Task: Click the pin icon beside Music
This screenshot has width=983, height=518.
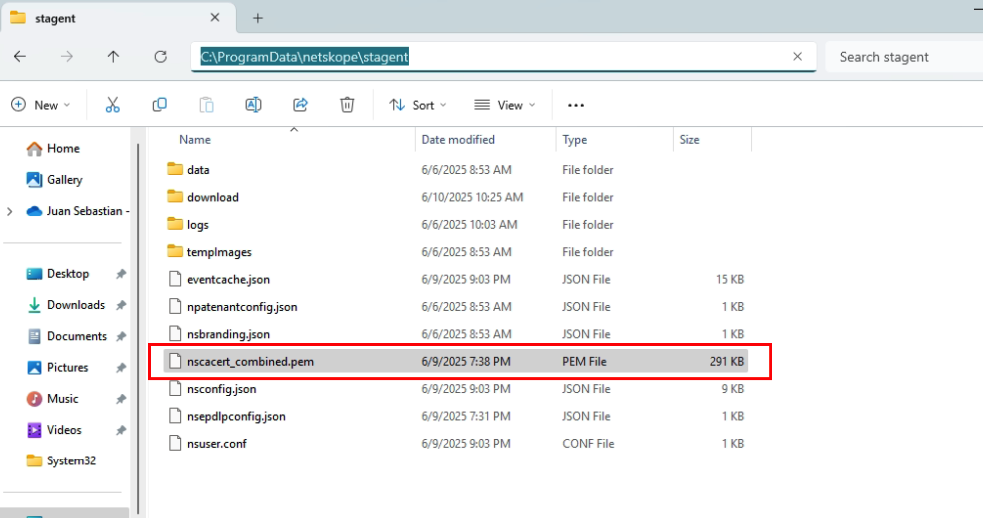Action: pos(121,399)
